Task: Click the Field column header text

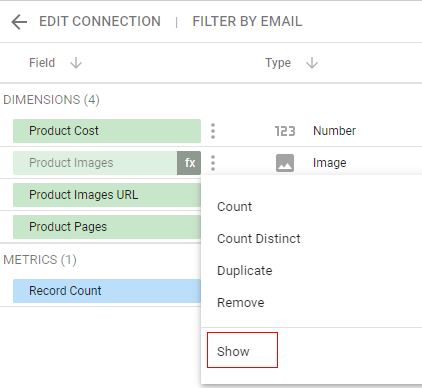Action: (42, 63)
